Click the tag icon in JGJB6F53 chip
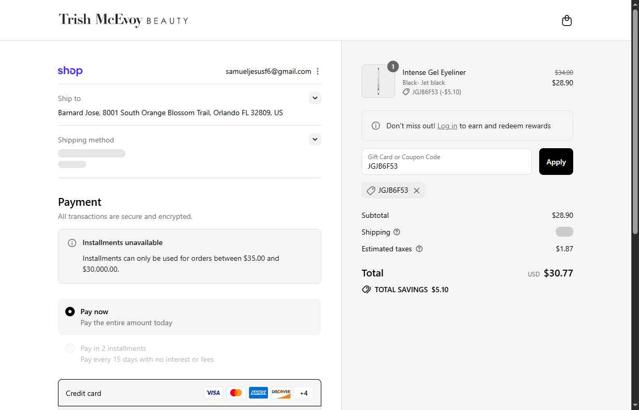639x410 pixels. (x=370, y=190)
